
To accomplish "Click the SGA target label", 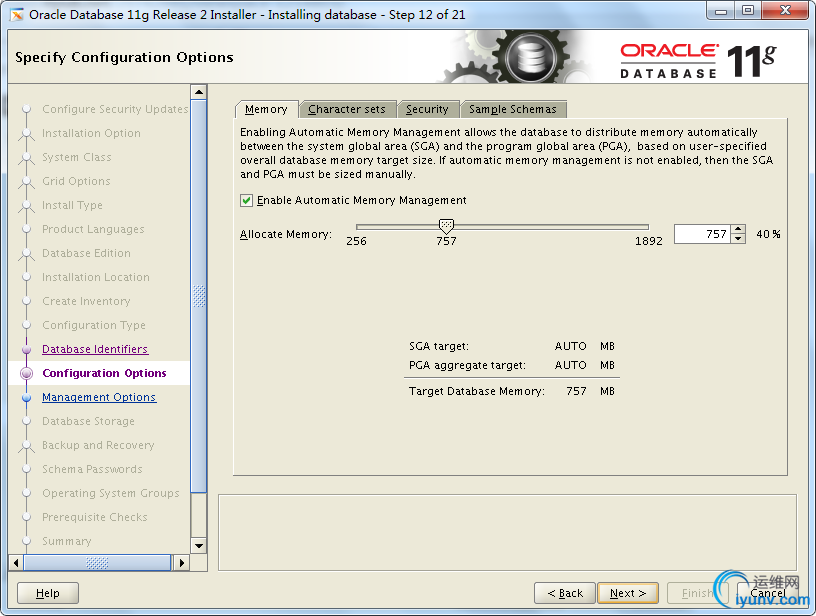I will click(x=439, y=346).
